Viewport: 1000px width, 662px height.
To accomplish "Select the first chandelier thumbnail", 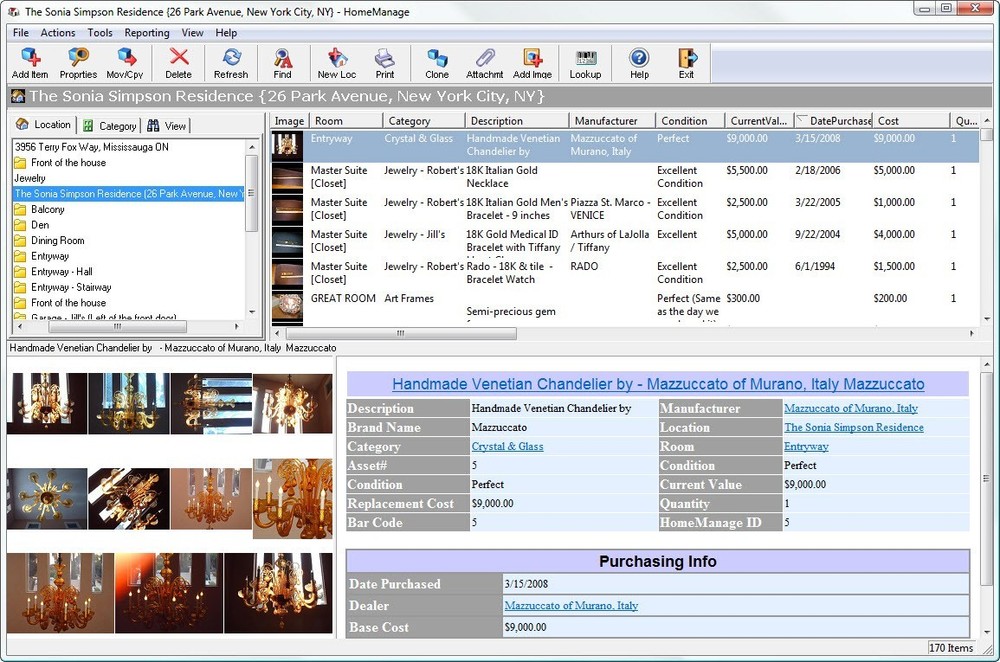I will (47, 403).
